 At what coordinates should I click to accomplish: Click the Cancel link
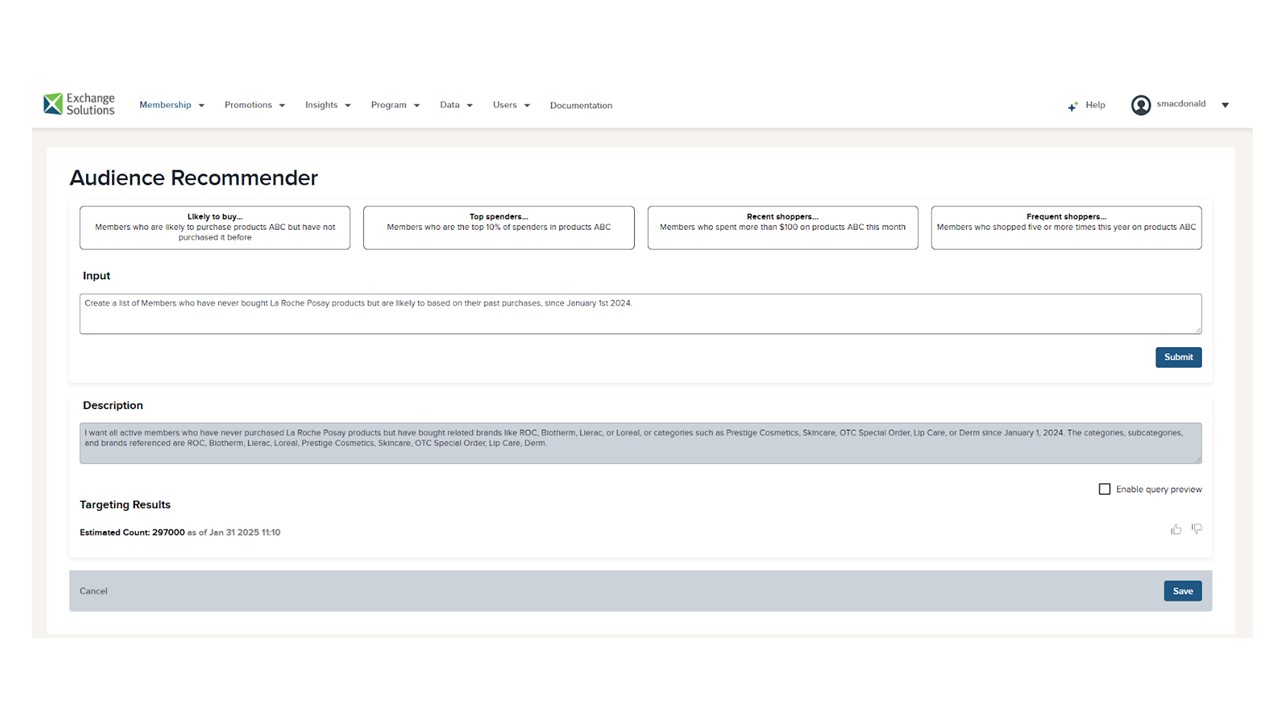pyautogui.click(x=93, y=591)
